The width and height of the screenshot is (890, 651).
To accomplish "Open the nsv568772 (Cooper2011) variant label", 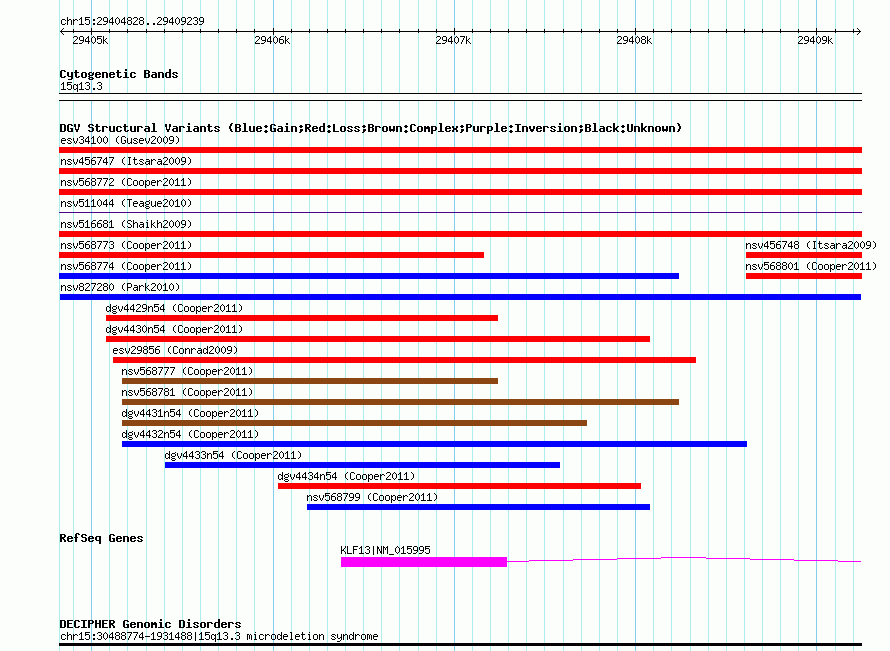I will point(126,182).
